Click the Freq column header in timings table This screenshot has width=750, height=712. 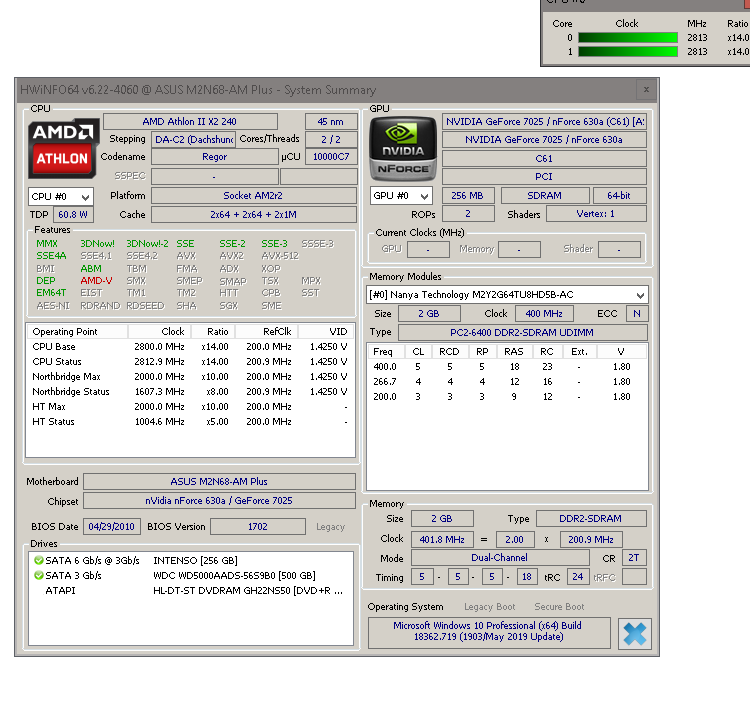(x=386, y=351)
